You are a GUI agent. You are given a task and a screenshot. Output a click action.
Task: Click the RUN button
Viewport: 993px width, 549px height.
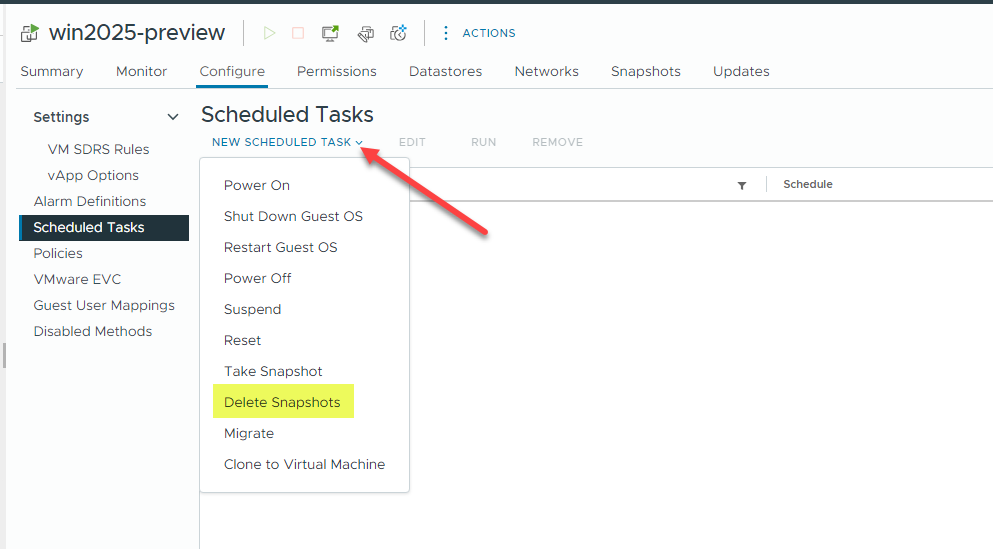tap(483, 142)
